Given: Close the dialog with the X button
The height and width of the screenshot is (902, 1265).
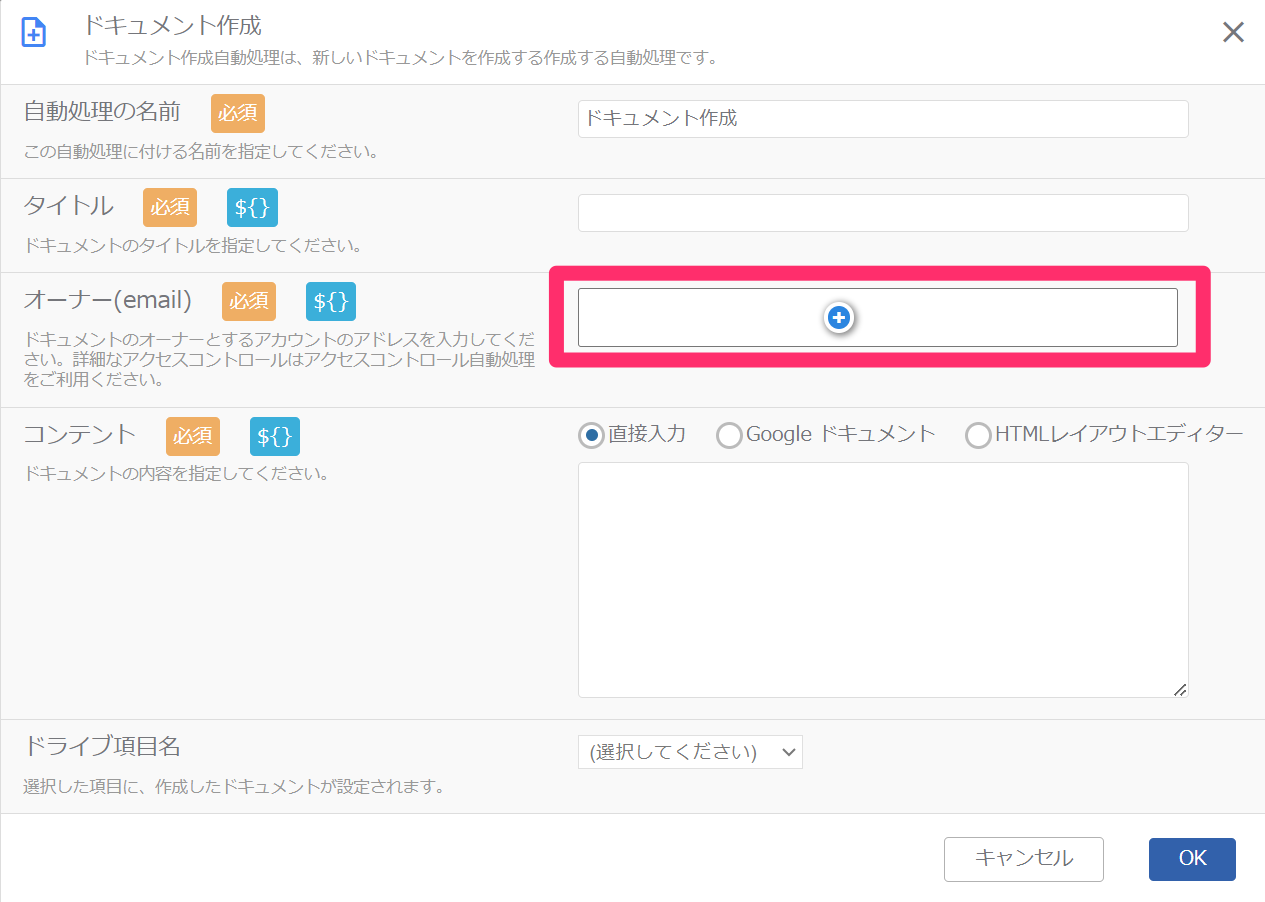Looking at the screenshot, I should [x=1233, y=32].
